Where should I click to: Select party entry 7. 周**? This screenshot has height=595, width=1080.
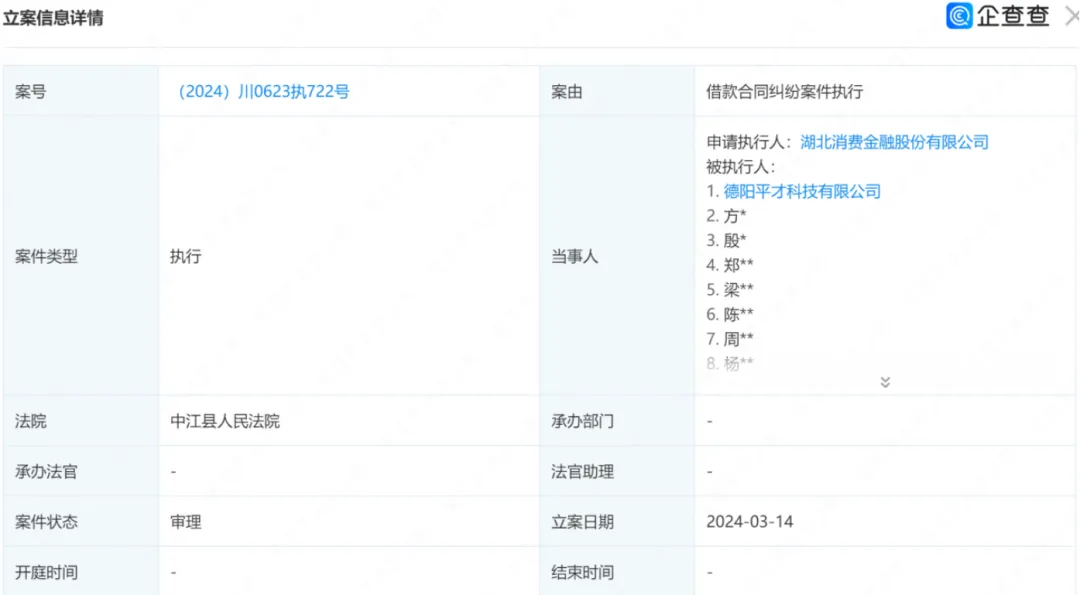click(x=729, y=339)
